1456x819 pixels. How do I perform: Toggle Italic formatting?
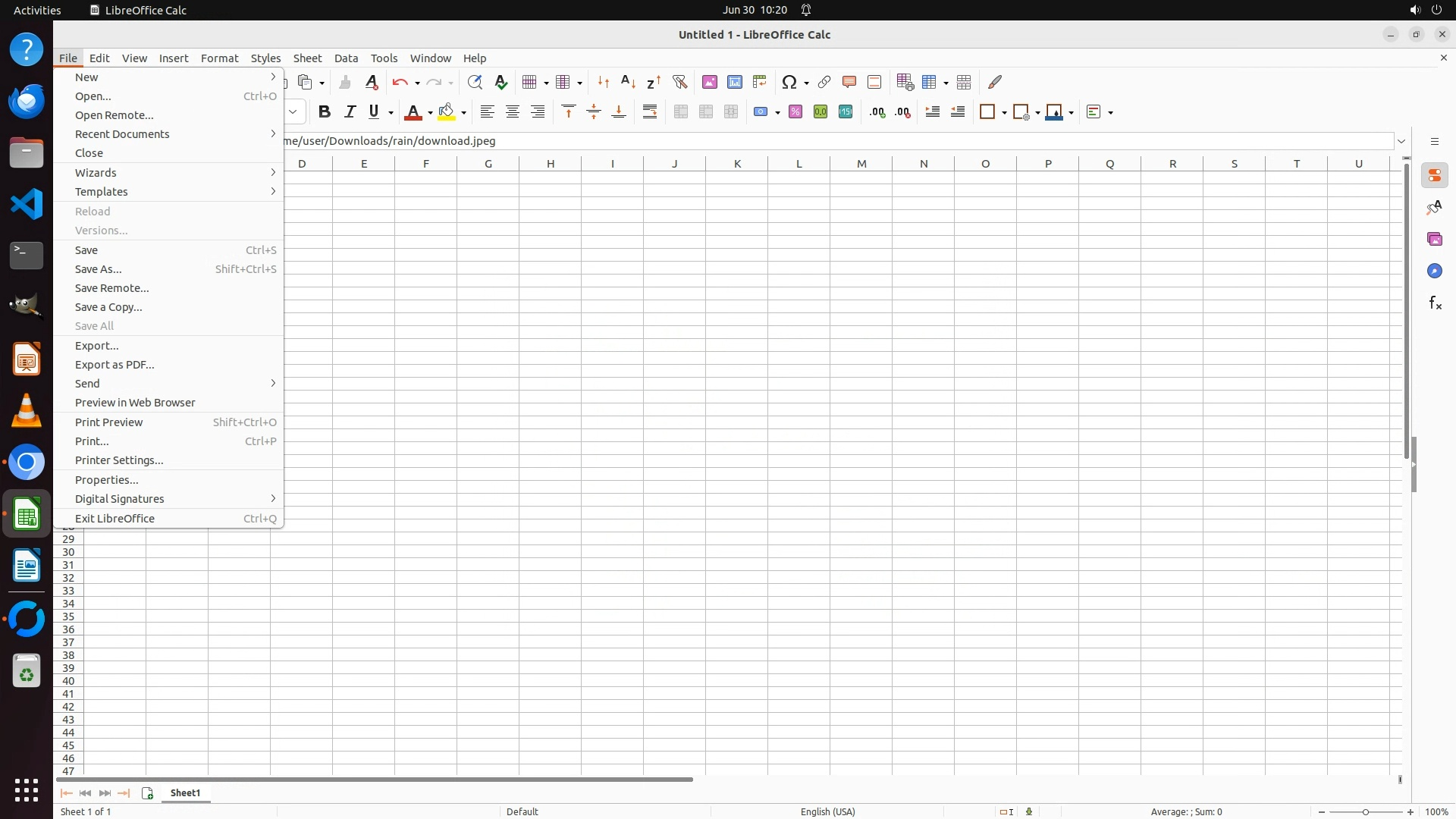pyautogui.click(x=350, y=112)
